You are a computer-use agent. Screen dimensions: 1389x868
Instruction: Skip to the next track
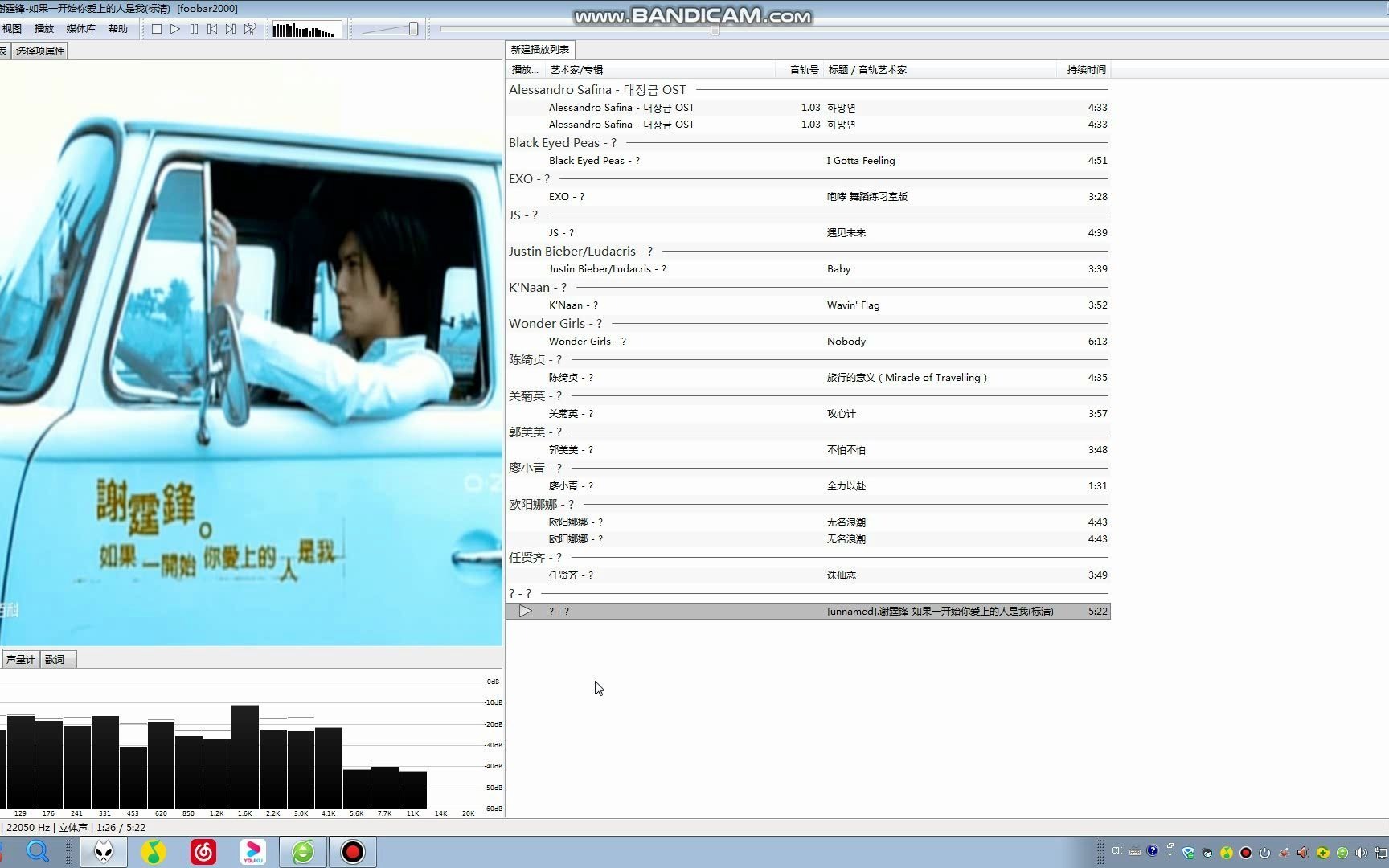(231, 29)
